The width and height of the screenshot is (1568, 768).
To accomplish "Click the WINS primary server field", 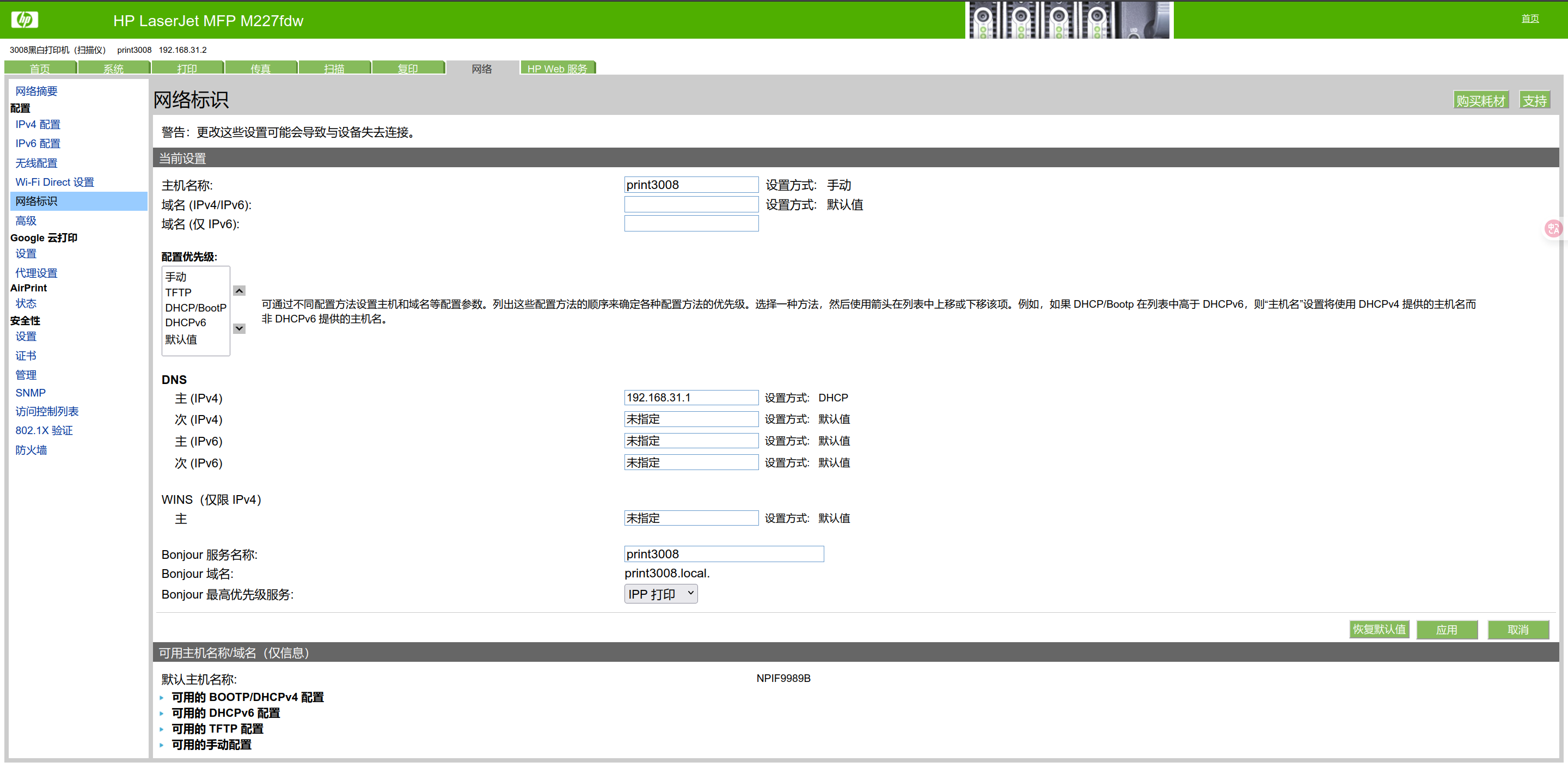I will [691, 517].
